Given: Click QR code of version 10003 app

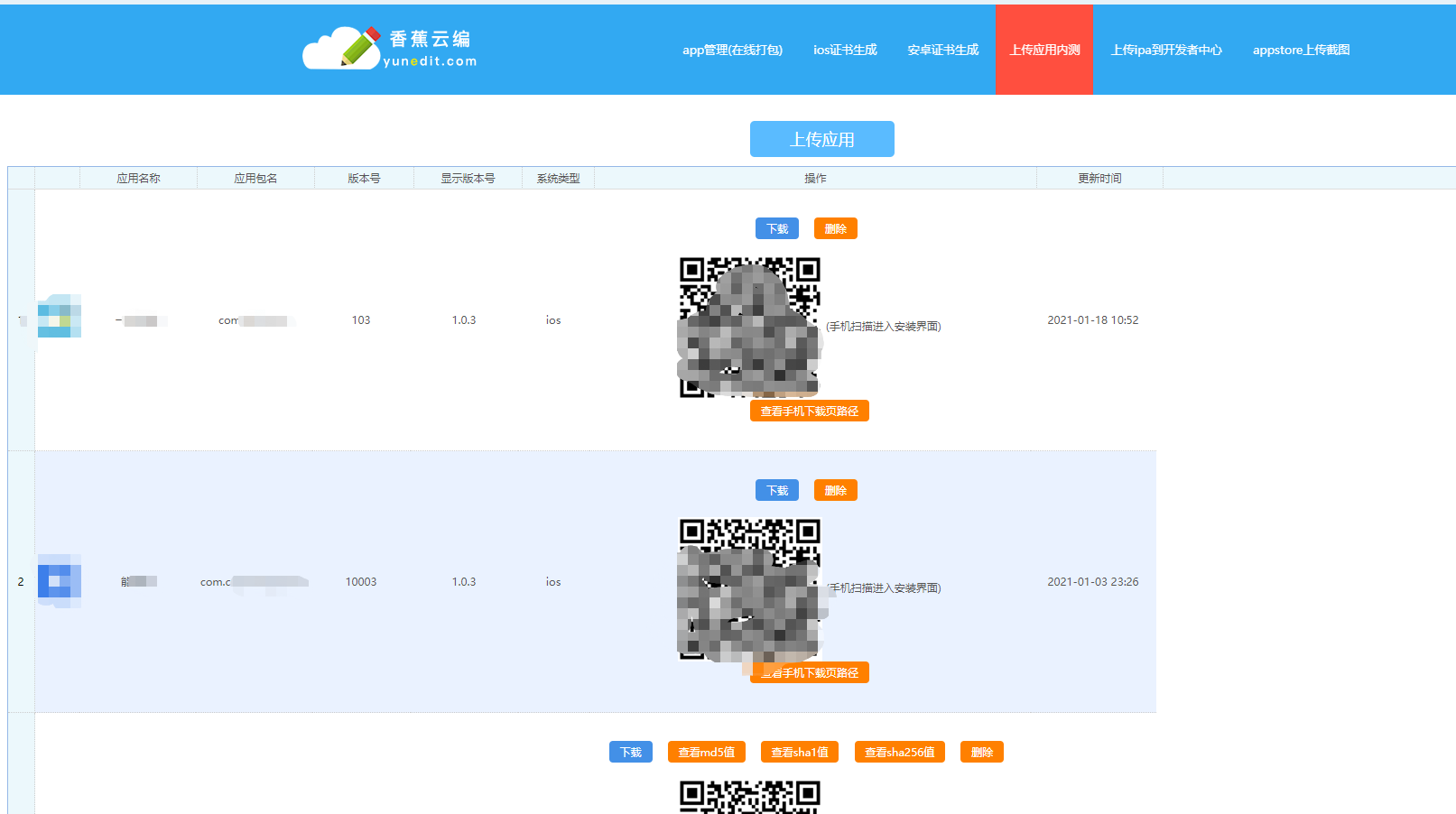Looking at the screenshot, I should 749,588.
